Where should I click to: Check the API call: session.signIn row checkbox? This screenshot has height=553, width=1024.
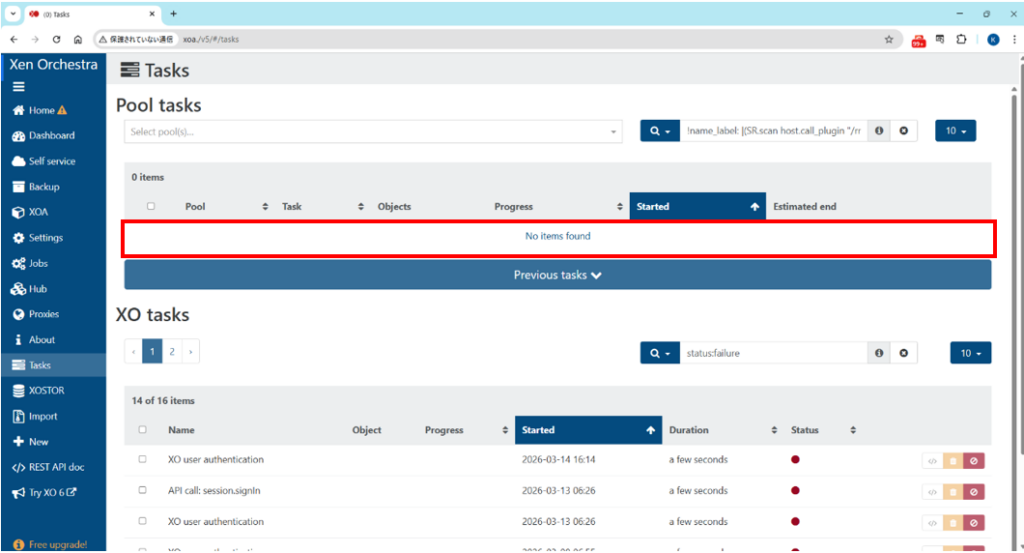[x=143, y=491]
